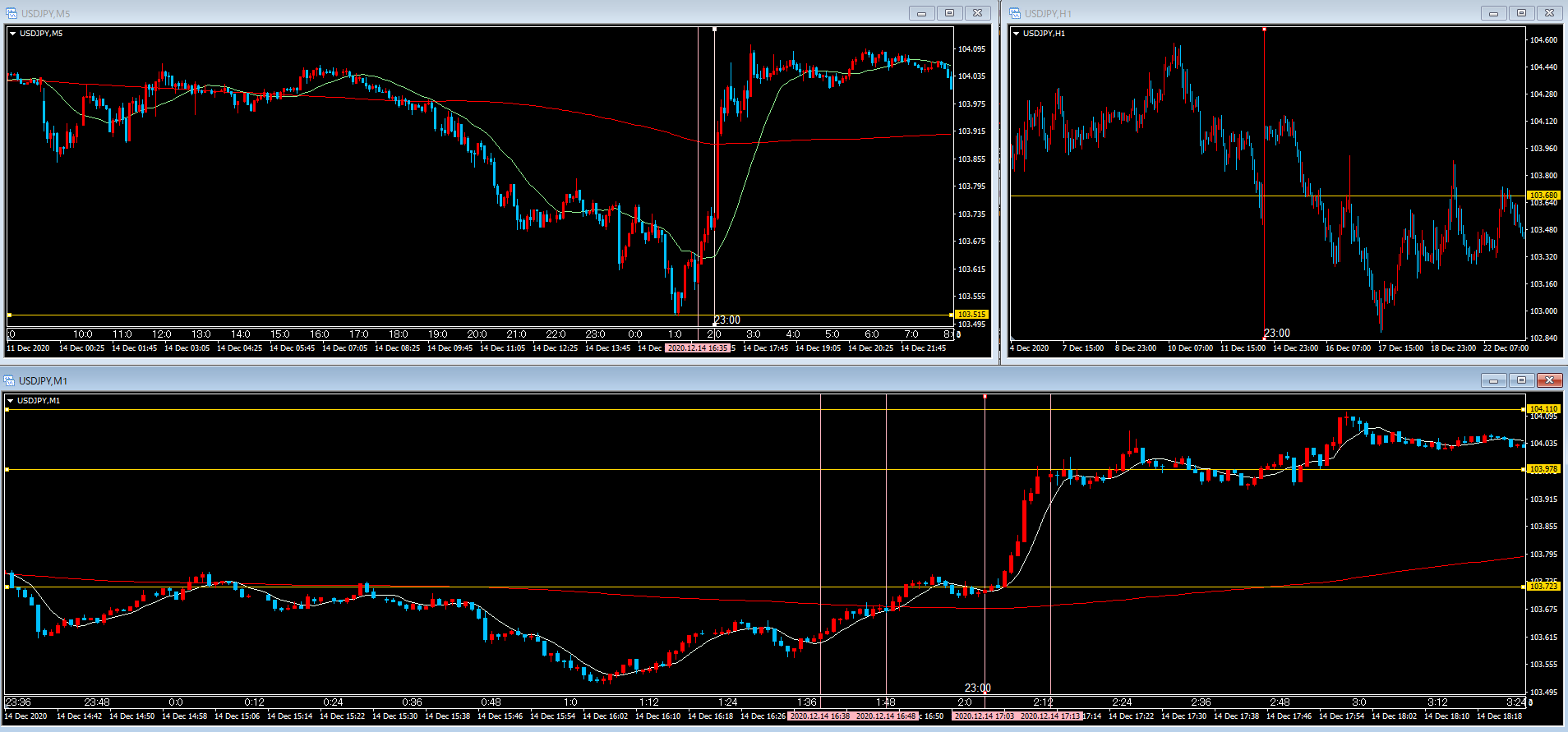The image size is (1568, 732).
Task: Expand the USDJPY,M1 chart label triangle
Action: point(11,401)
